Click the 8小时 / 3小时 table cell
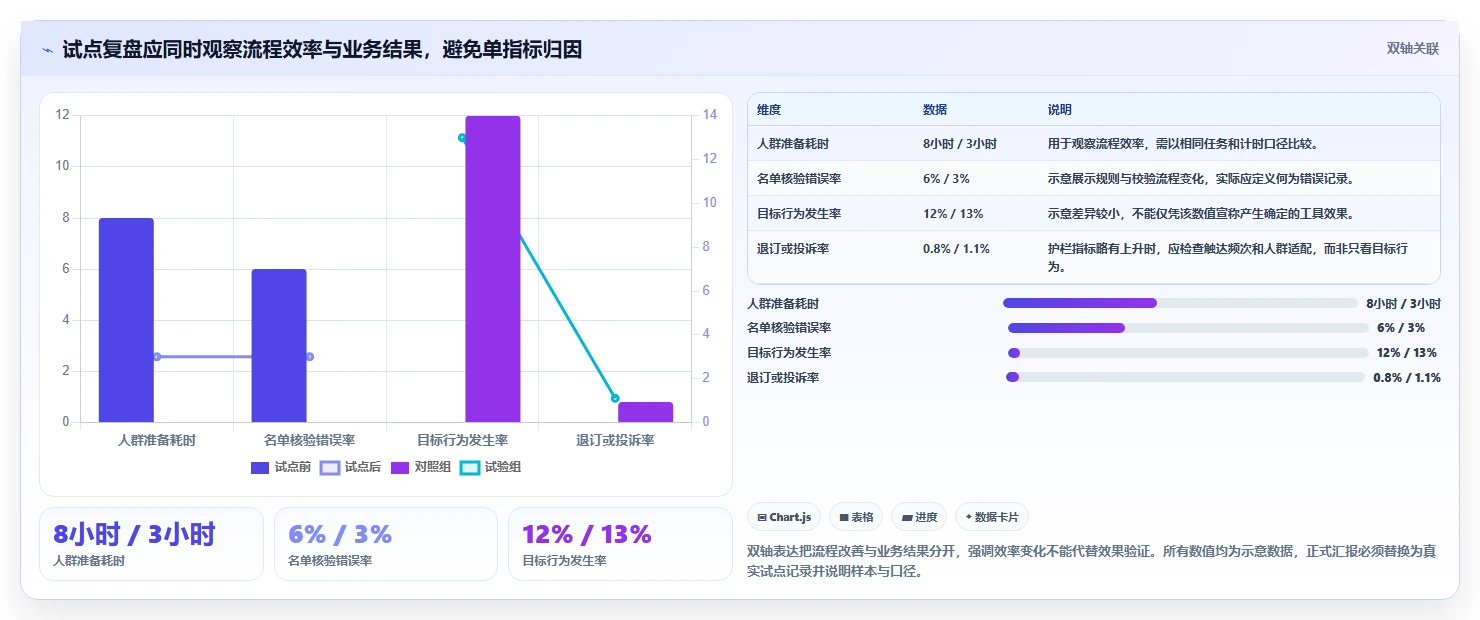This screenshot has height=620, width=1480. (960, 144)
